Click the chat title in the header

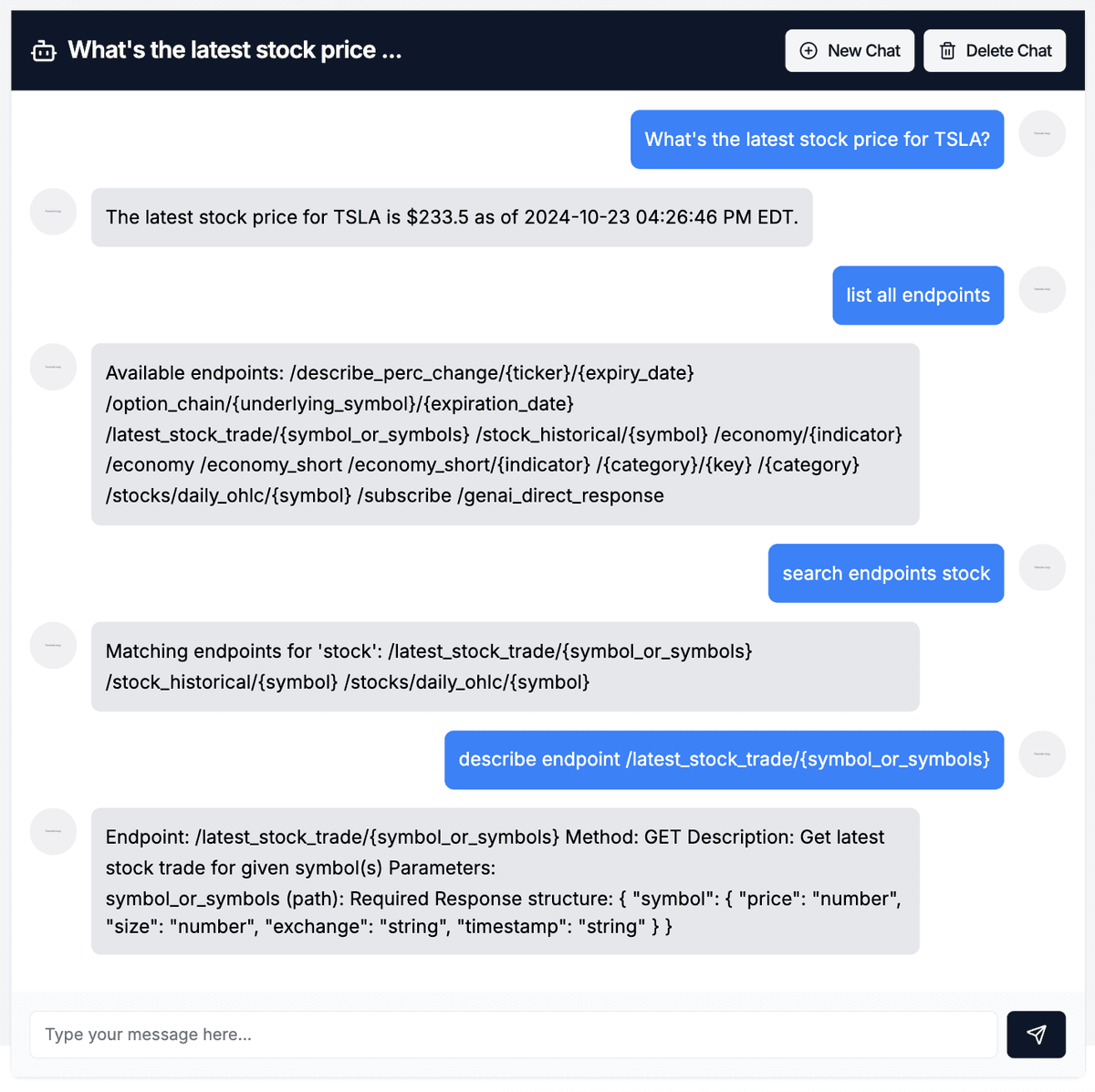(x=235, y=50)
